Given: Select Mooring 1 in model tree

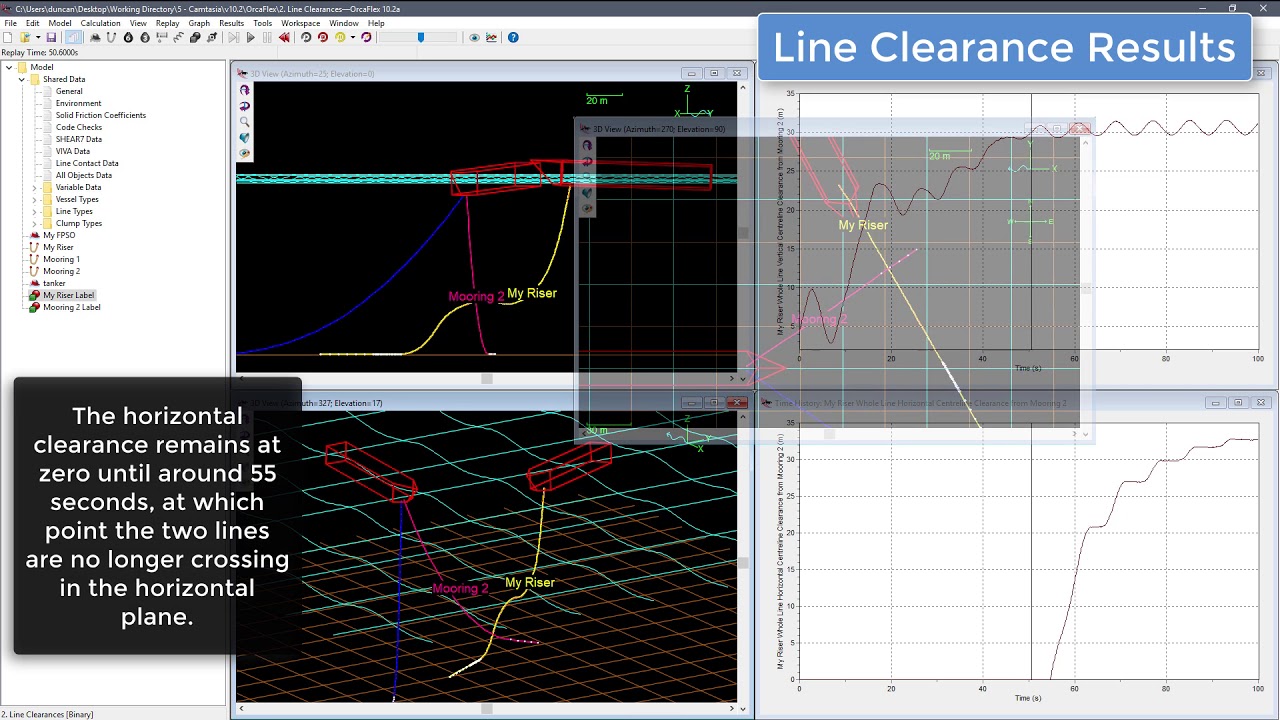Looking at the screenshot, I should pyautogui.click(x=61, y=259).
